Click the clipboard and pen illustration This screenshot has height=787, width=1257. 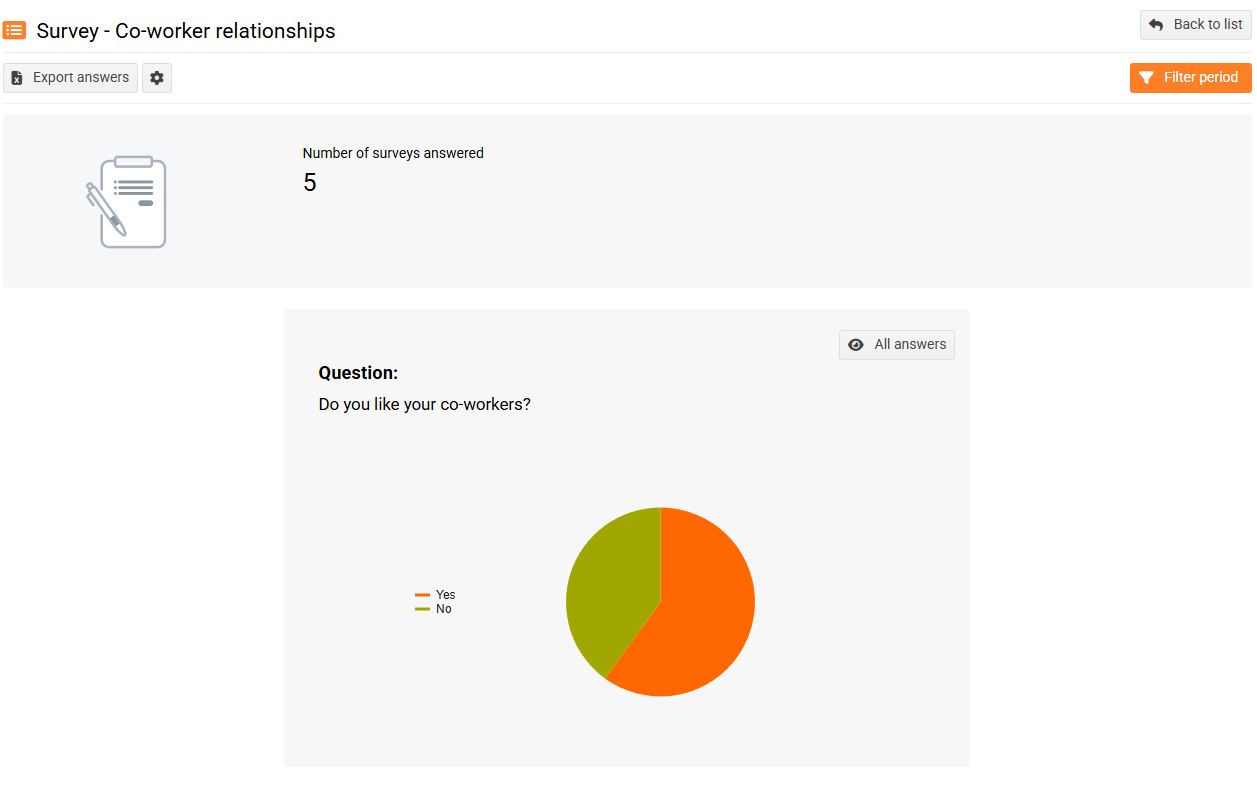coord(126,202)
